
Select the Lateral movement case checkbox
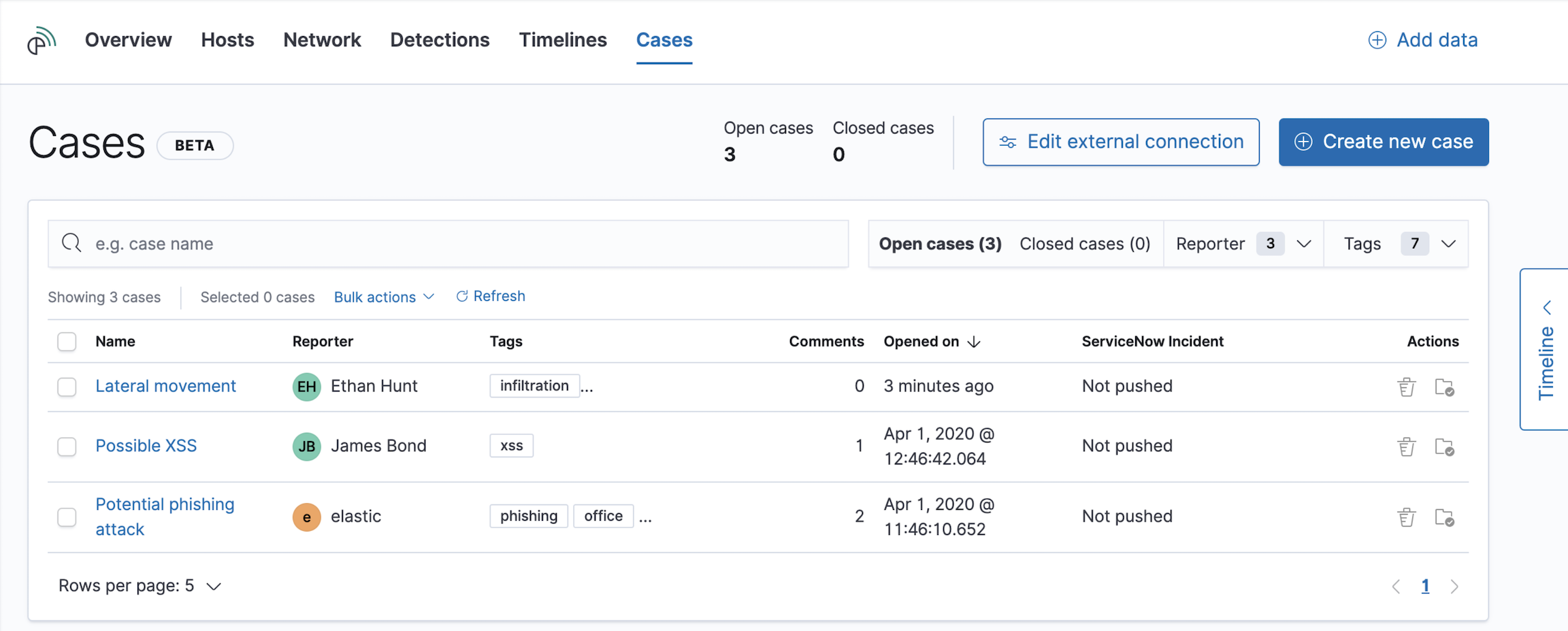click(x=67, y=387)
